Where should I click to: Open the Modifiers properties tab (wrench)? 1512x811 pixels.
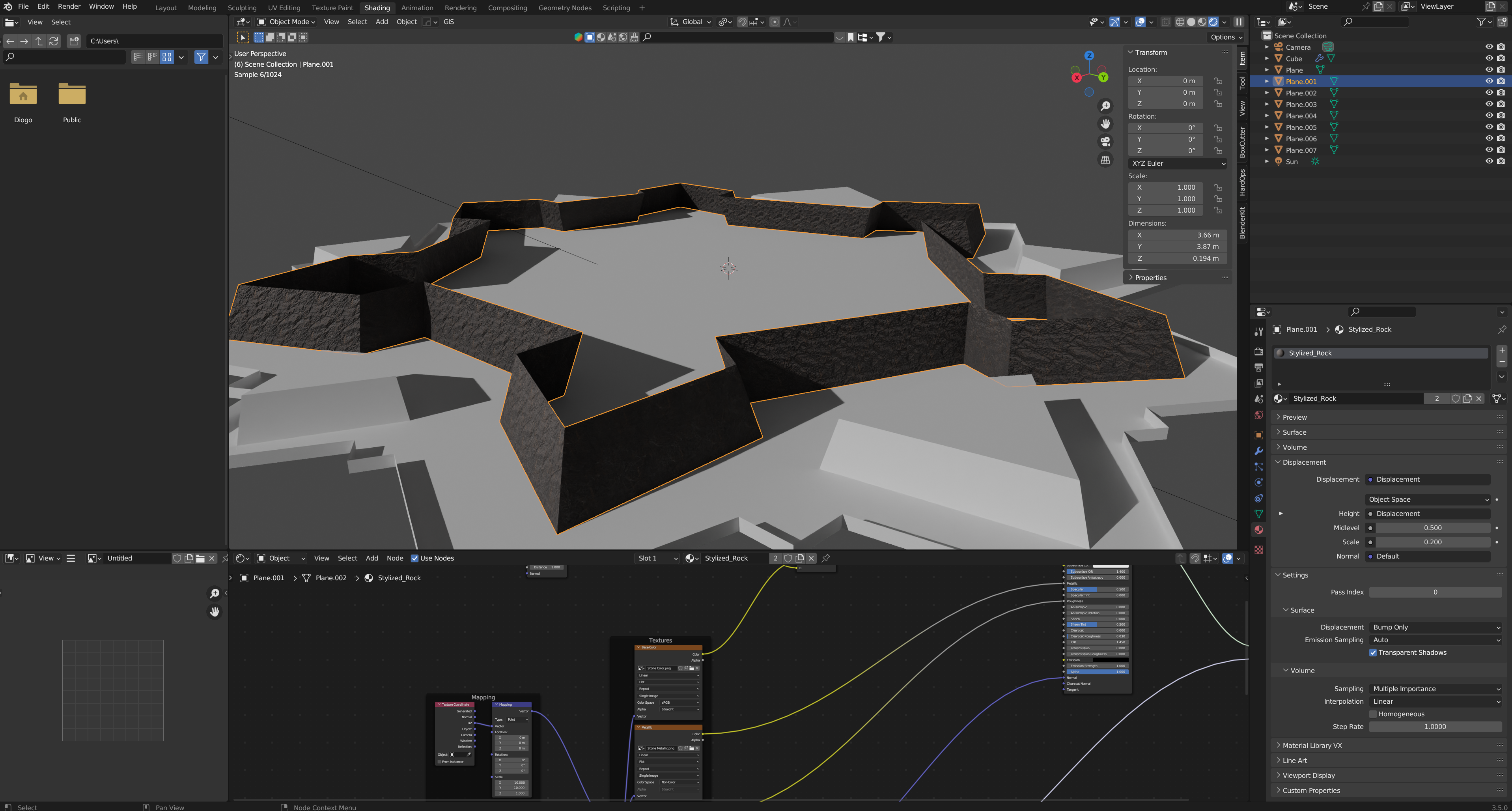click(1258, 451)
